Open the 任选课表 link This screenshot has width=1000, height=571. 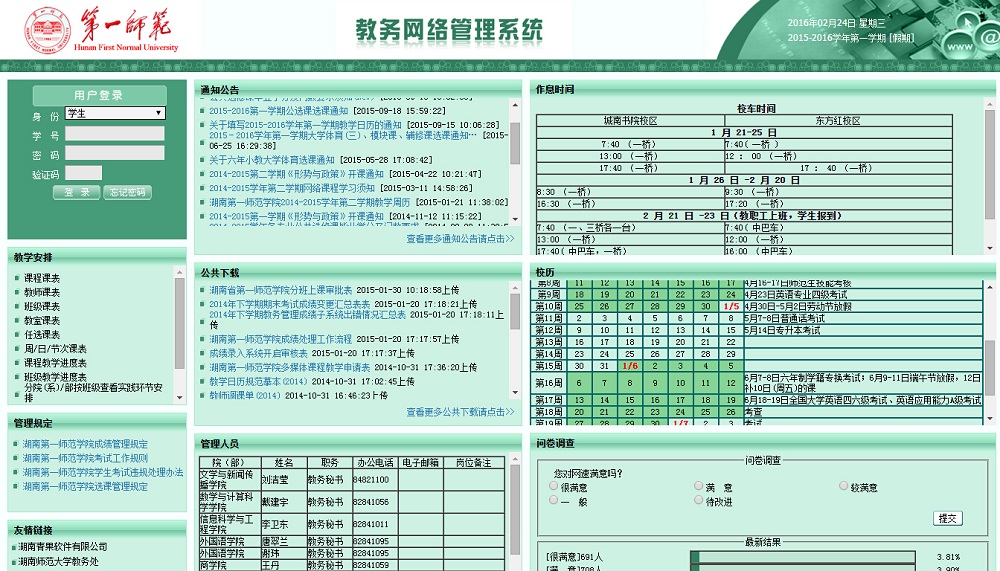[x=41, y=334]
